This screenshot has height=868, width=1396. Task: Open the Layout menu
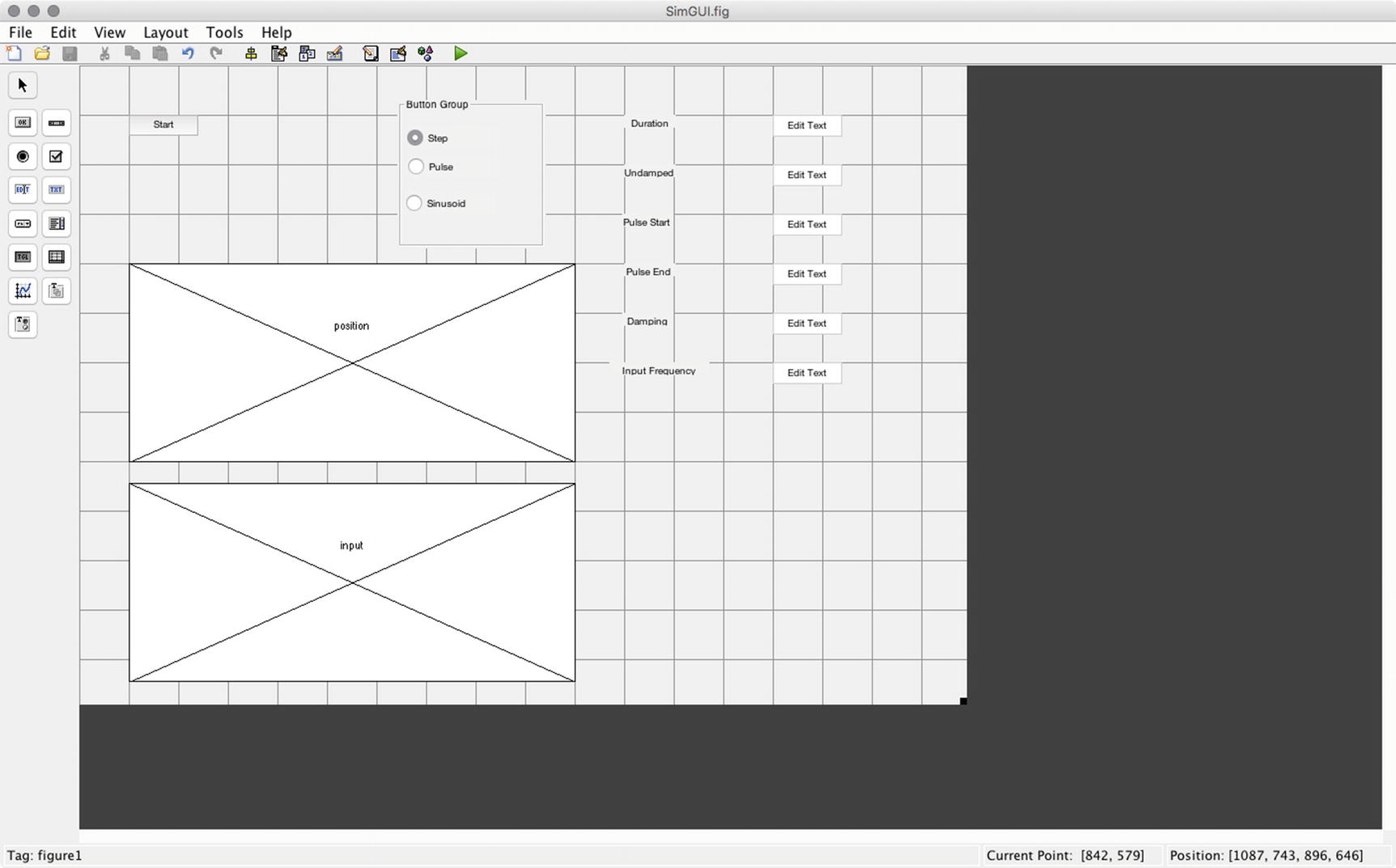coord(165,32)
